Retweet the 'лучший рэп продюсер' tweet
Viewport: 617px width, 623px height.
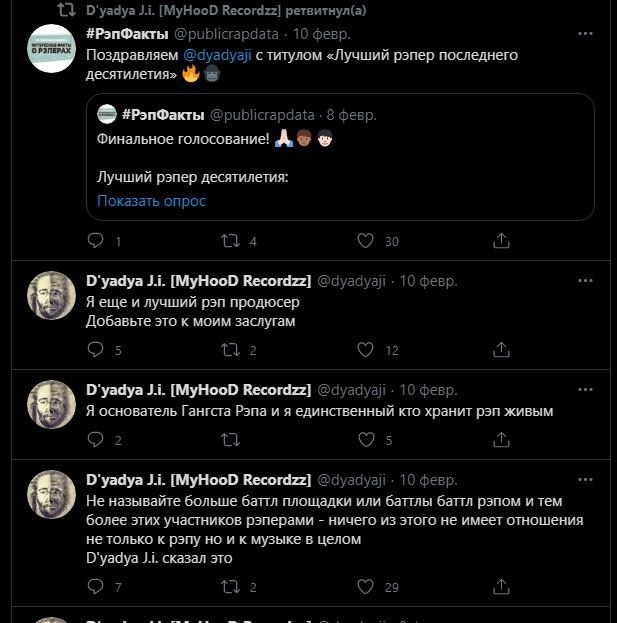point(229,350)
